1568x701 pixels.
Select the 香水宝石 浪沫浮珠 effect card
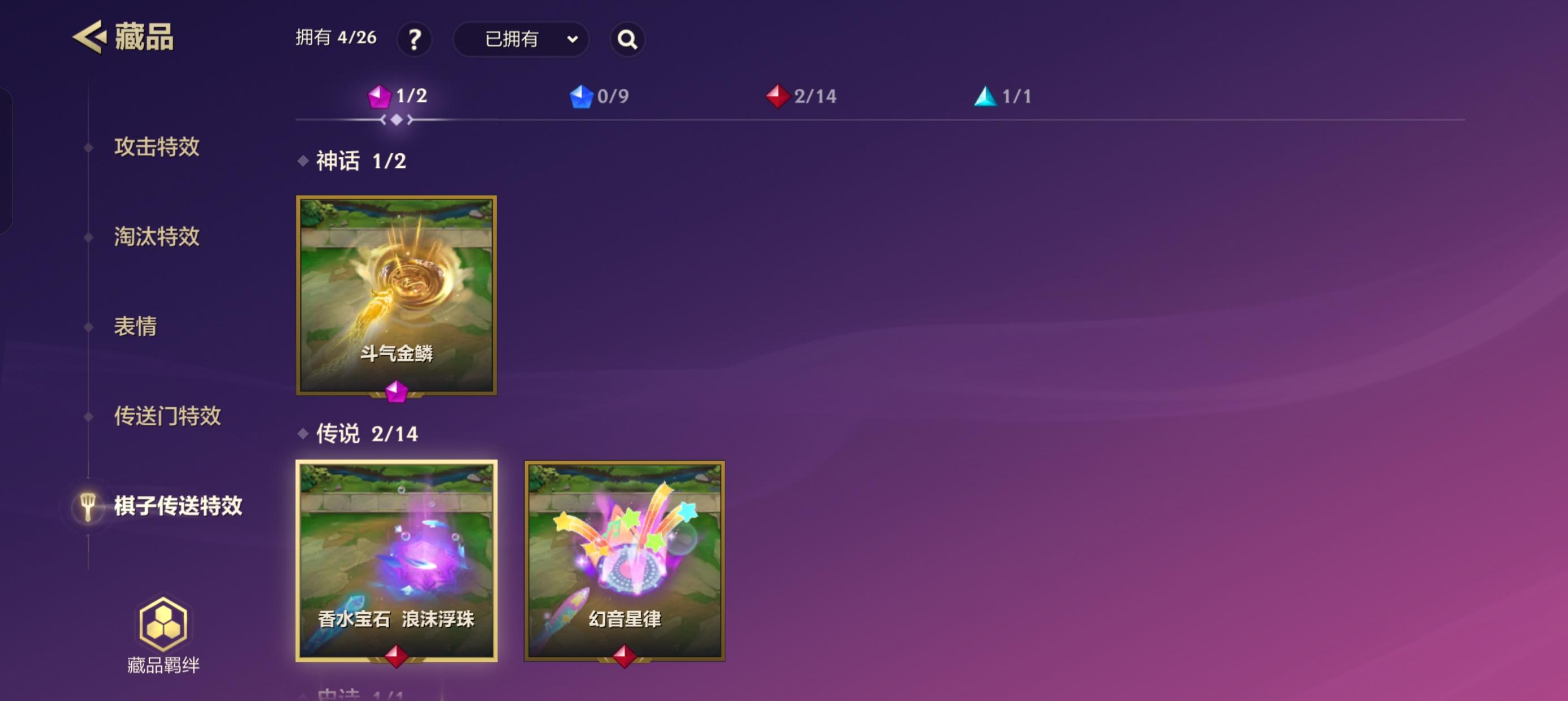coord(397,561)
